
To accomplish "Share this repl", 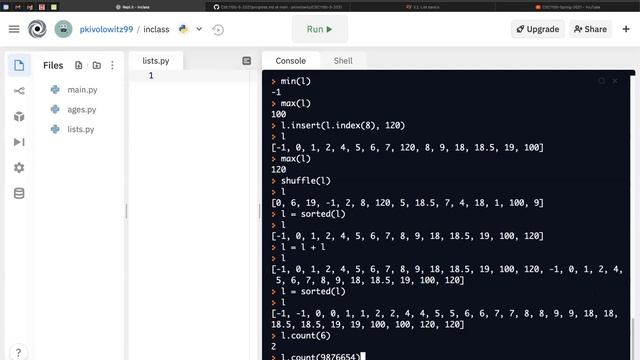I will [x=590, y=29].
